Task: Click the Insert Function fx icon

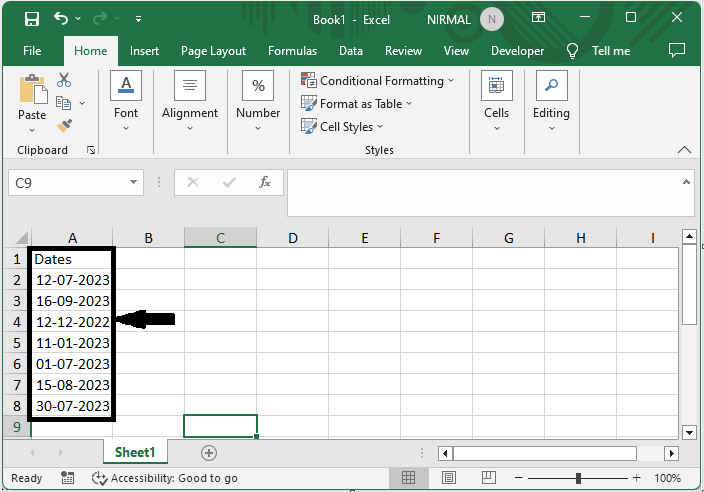Action: click(265, 183)
